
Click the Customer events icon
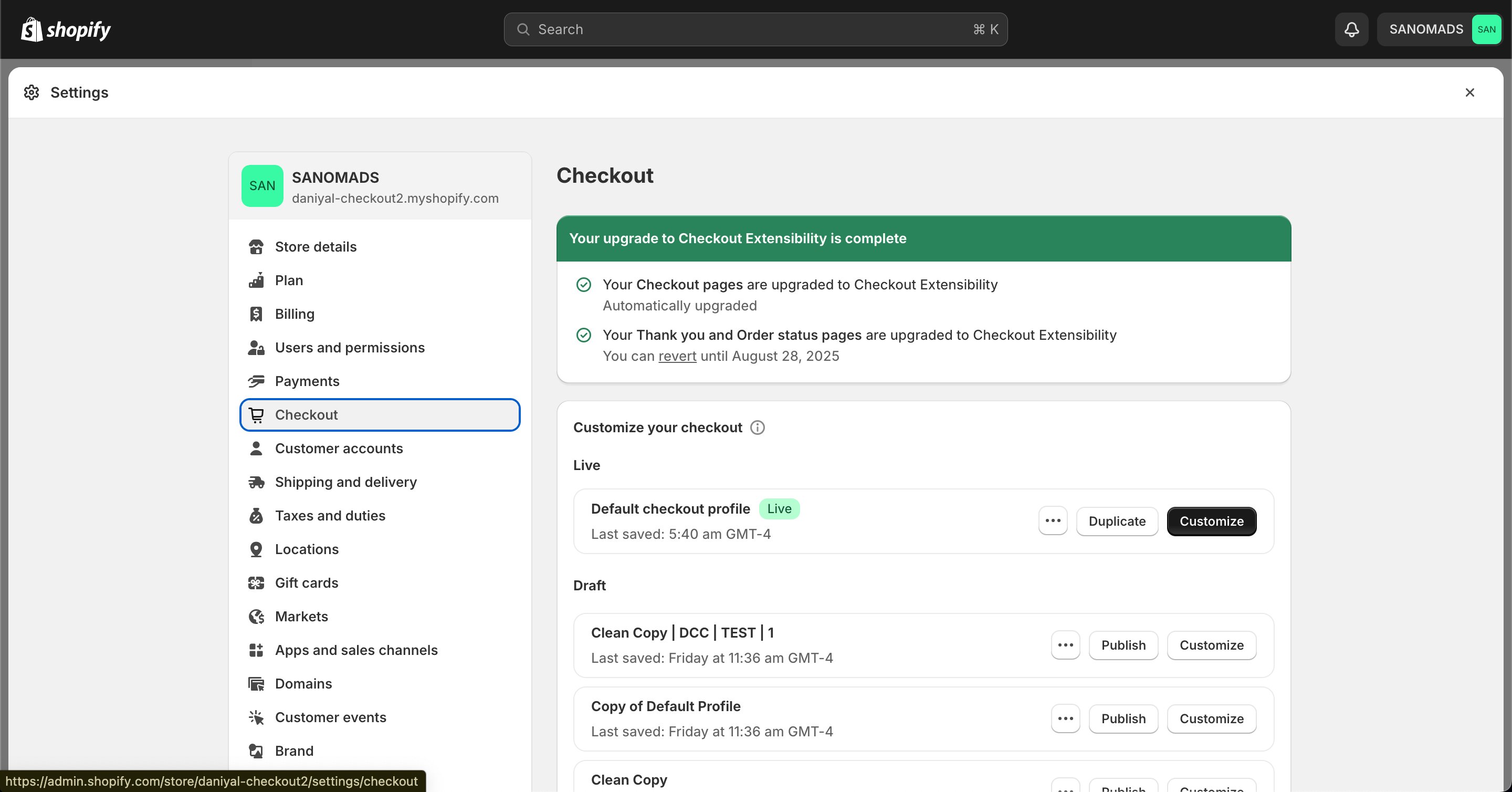pos(256,717)
